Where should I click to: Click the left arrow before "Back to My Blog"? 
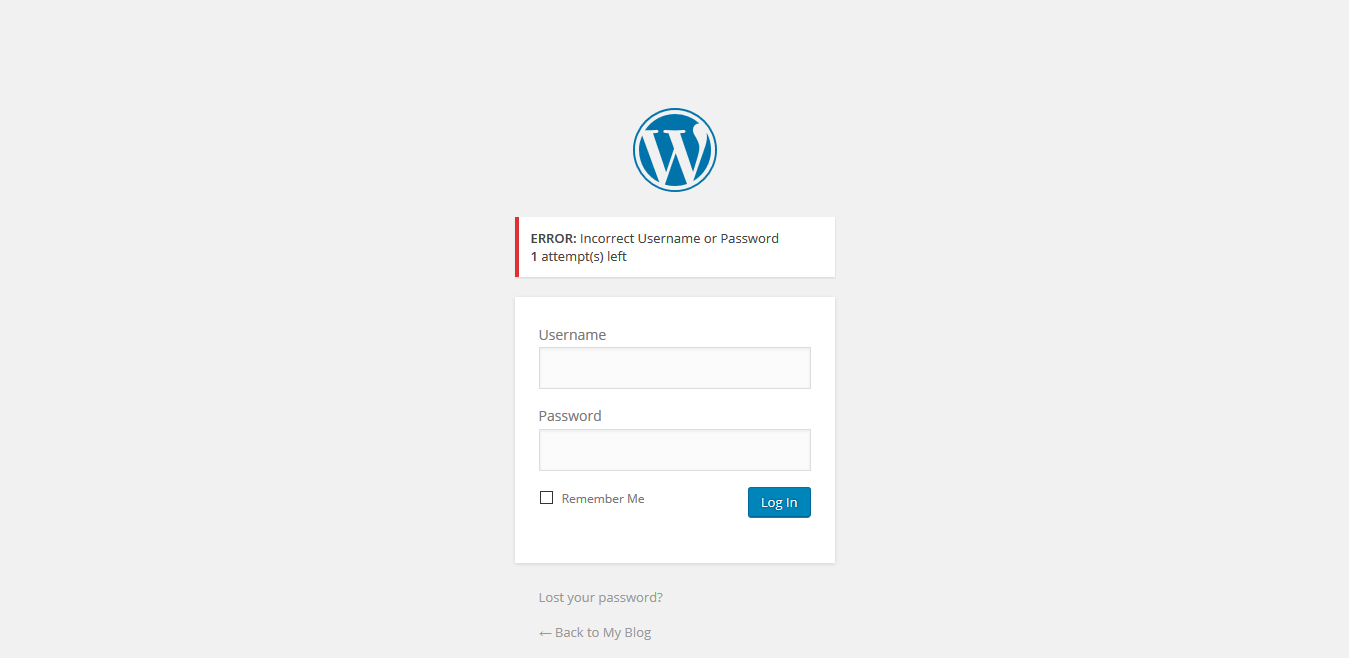(545, 633)
